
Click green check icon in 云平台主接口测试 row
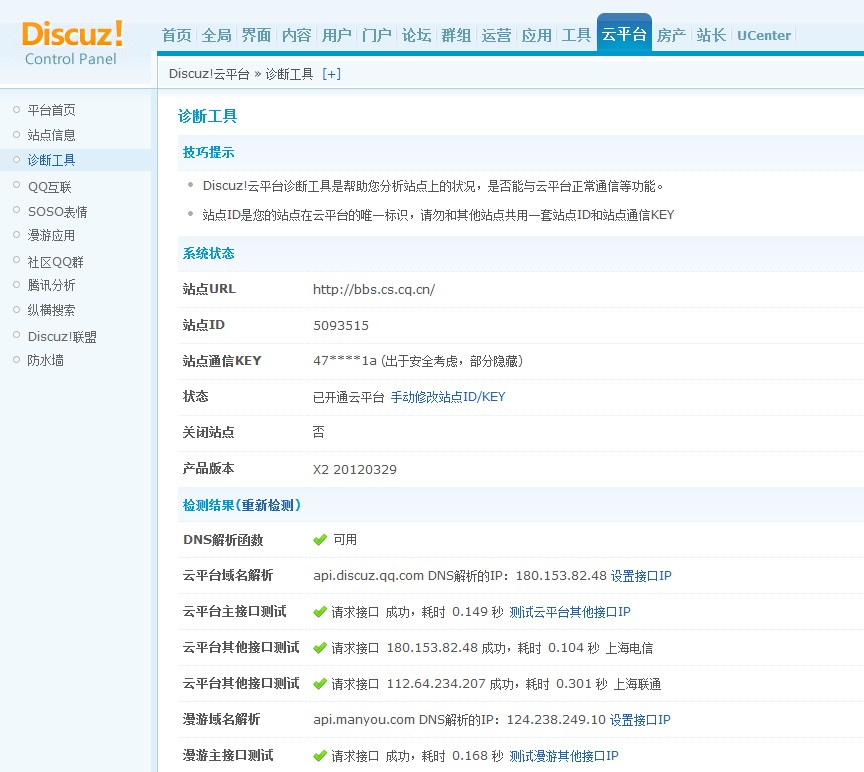click(x=320, y=612)
